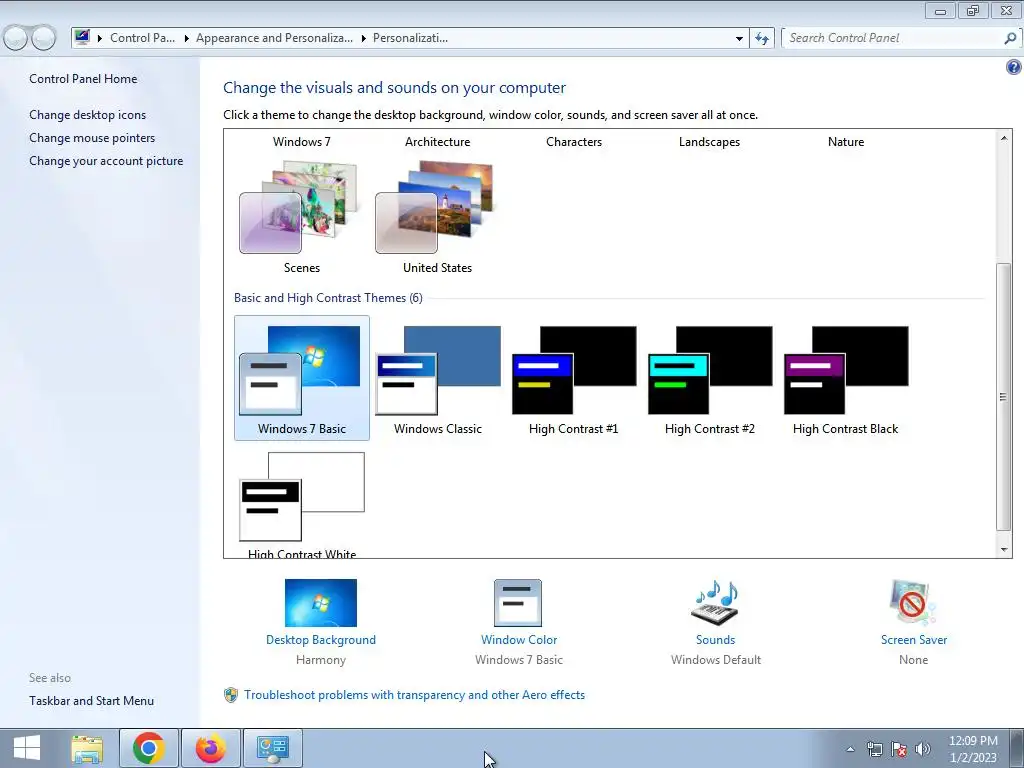Image resolution: width=1024 pixels, height=768 pixels.
Task: Open the address bar history dropdown
Action: (x=739, y=38)
